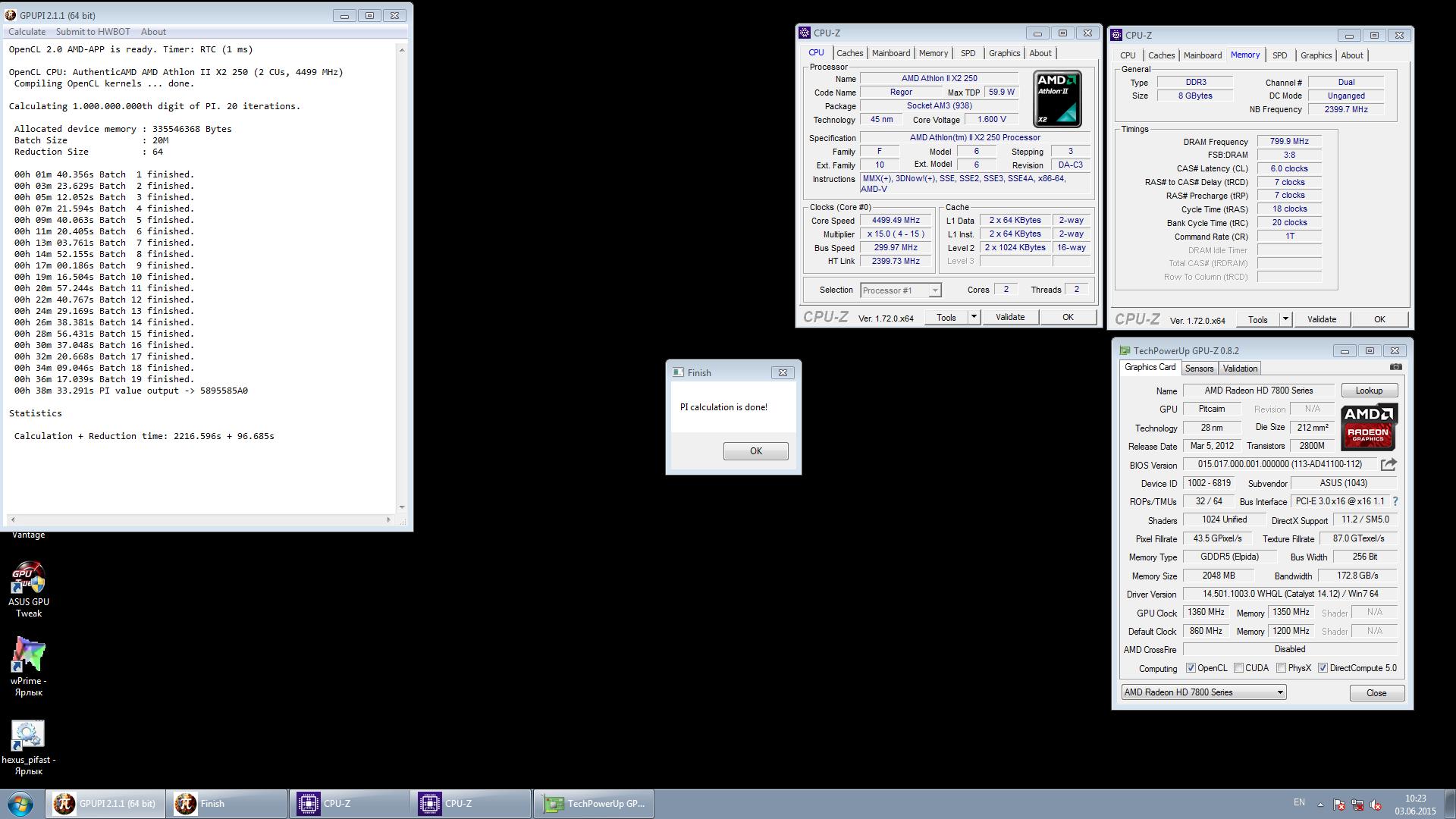Click GPU-Z title bar icon
Screen dimensions: 1456x819
[x=1125, y=350]
